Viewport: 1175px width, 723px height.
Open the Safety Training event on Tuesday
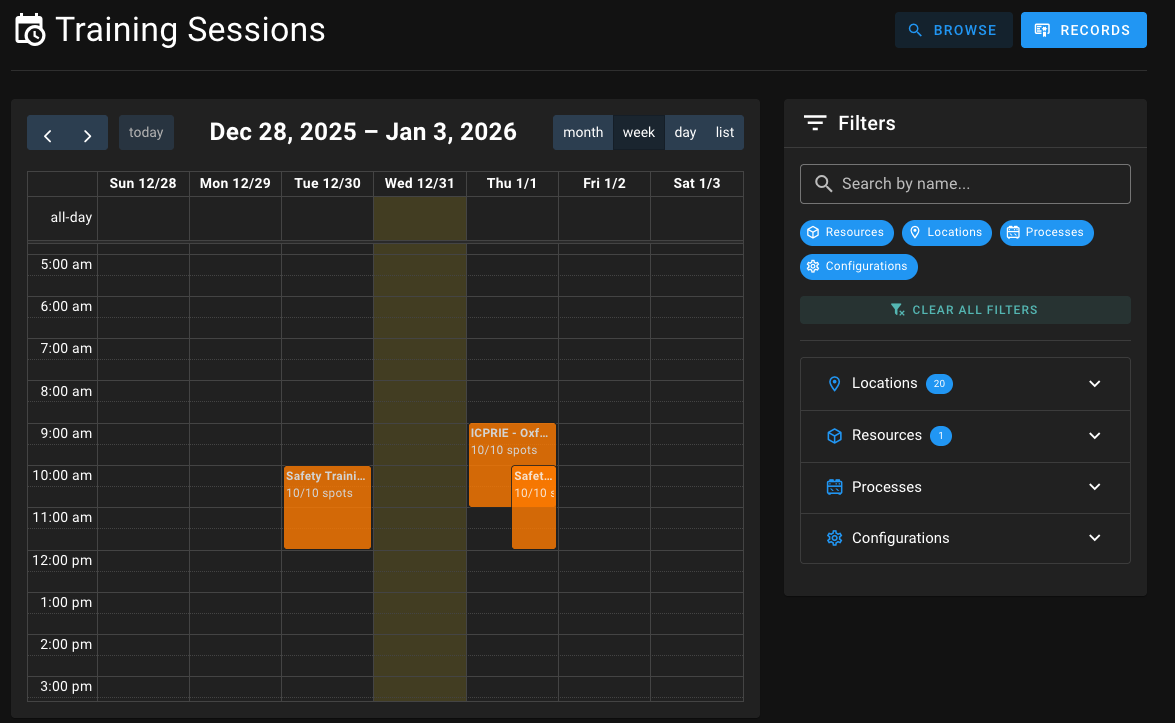pos(327,505)
